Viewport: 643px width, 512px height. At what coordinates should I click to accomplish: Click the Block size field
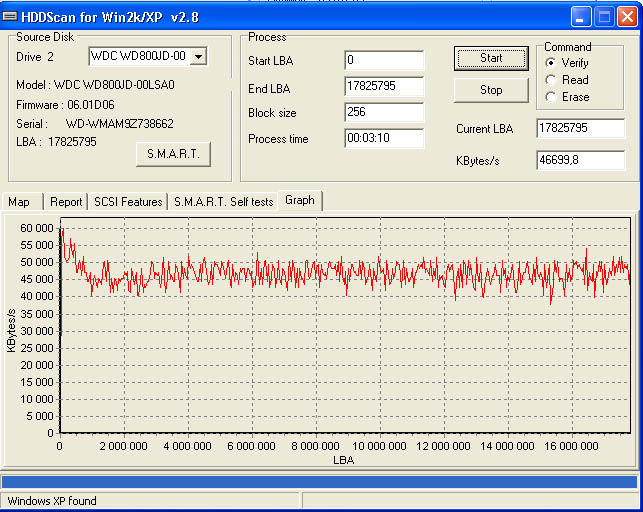(x=384, y=113)
